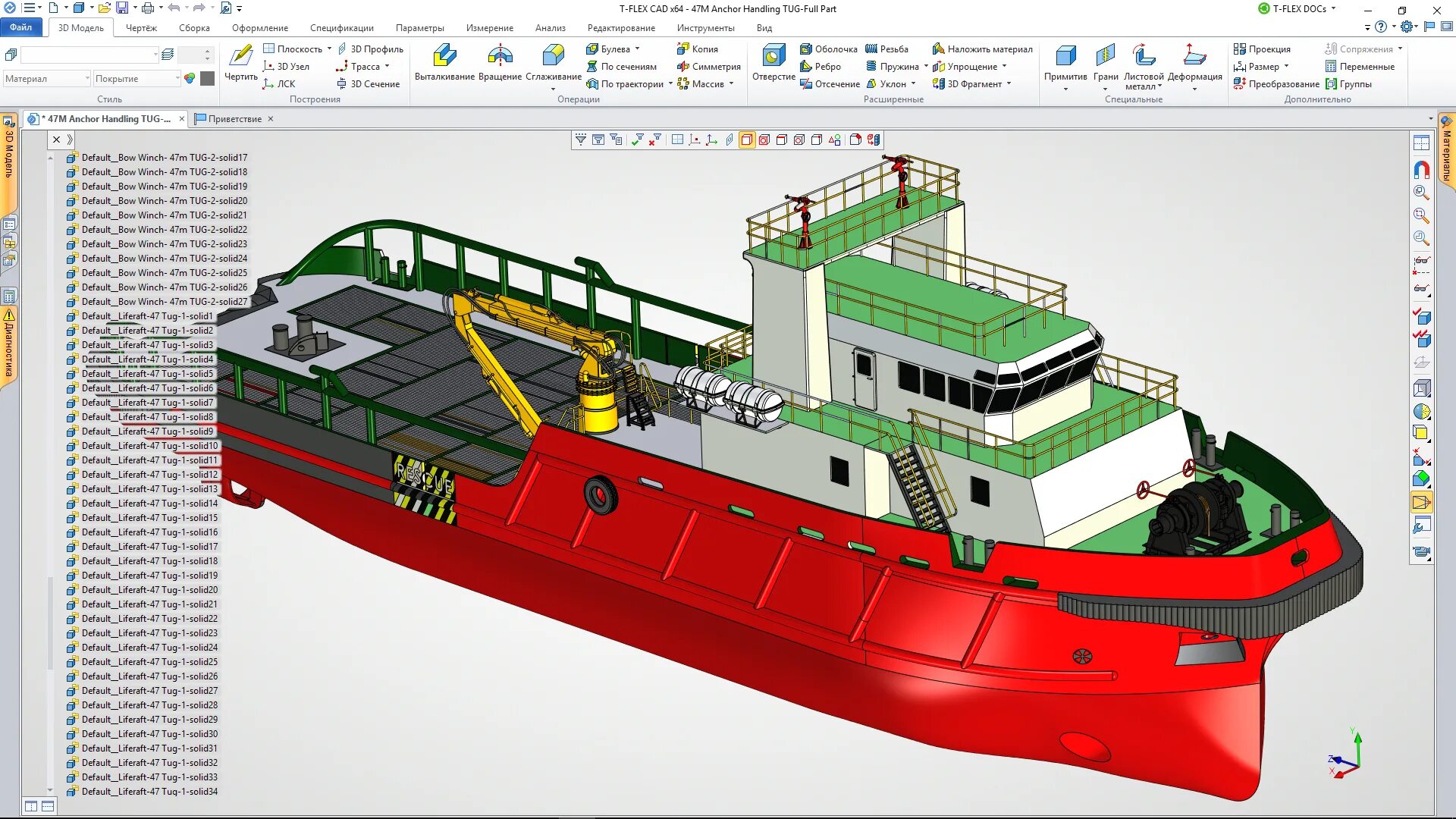
Task: Open the Оболочка shell tool
Action: tap(828, 49)
